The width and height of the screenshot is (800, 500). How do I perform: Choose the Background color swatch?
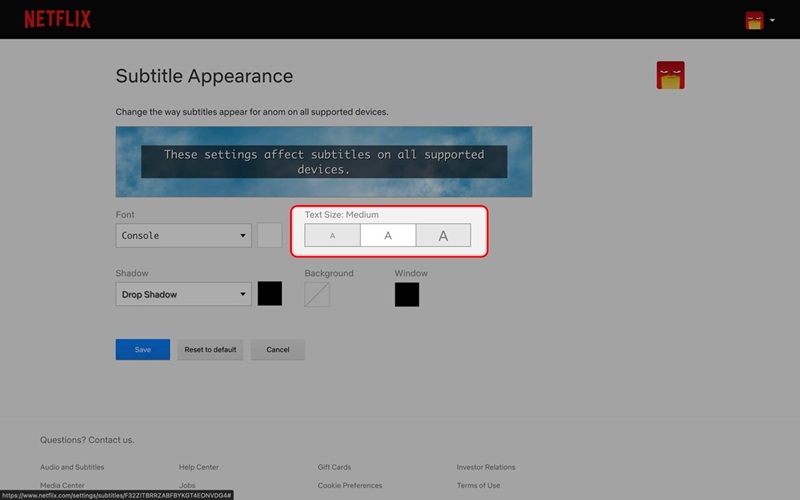click(x=317, y=294)
